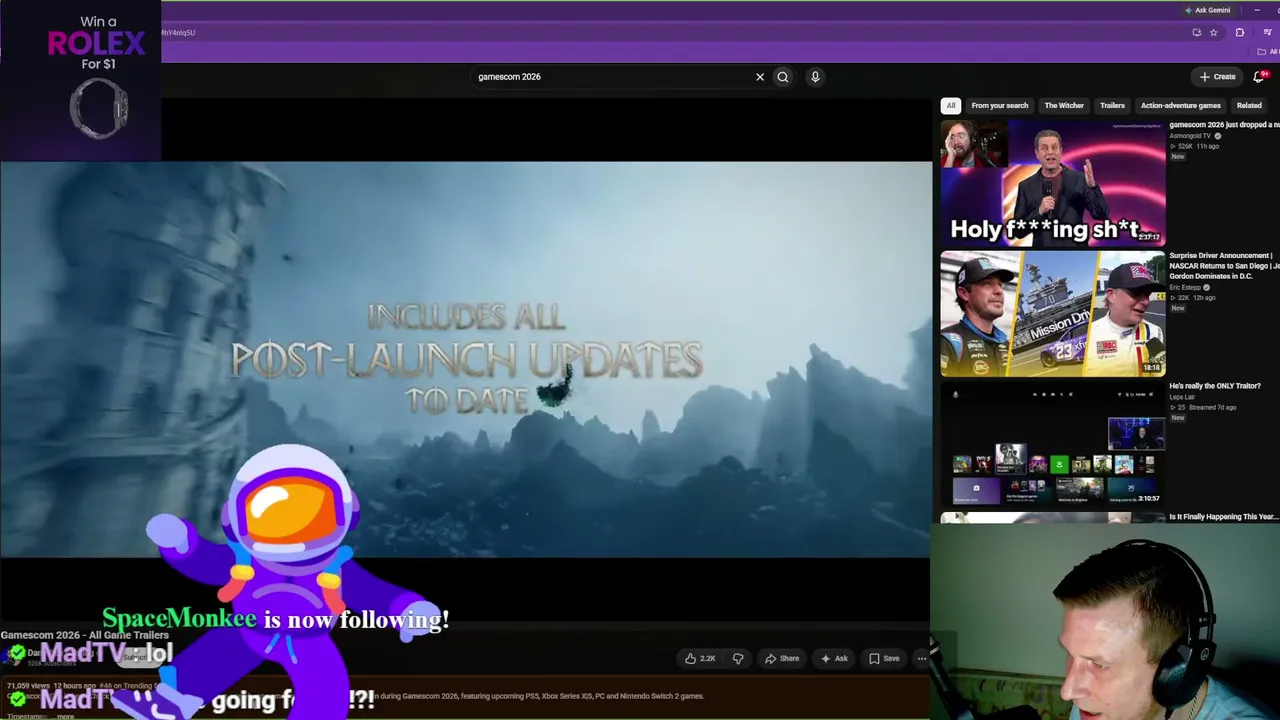This screenshot has height=720, width=1280.
Task: Click the install app icon in address bar
Action: [1197, 32]
